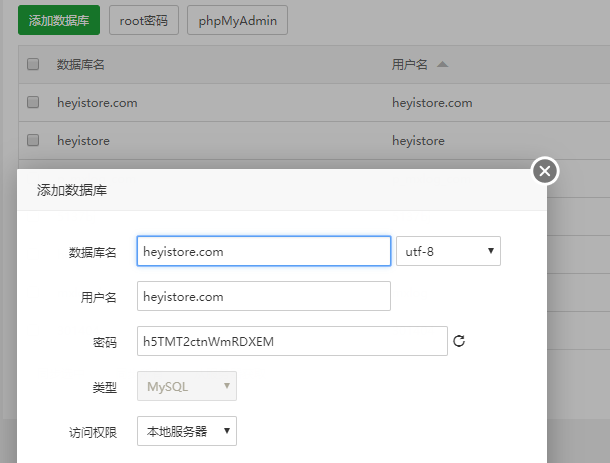The height and width of the screenshot is (463, 610).
Task: Click heyistore.com username cell in table
Action: 432,103
